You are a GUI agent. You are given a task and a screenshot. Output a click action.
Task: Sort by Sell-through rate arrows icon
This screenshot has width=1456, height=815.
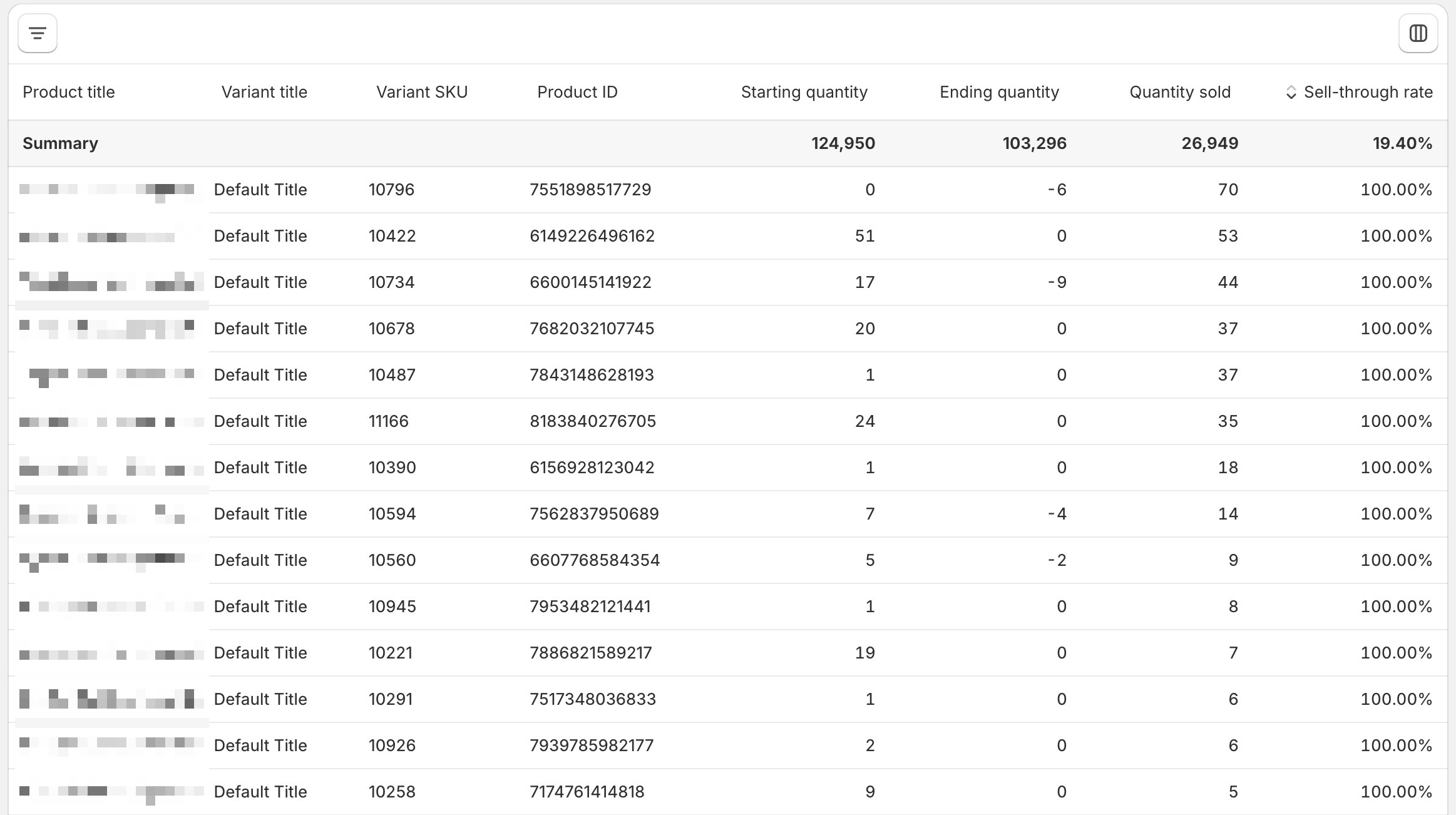pos(1290,93)
